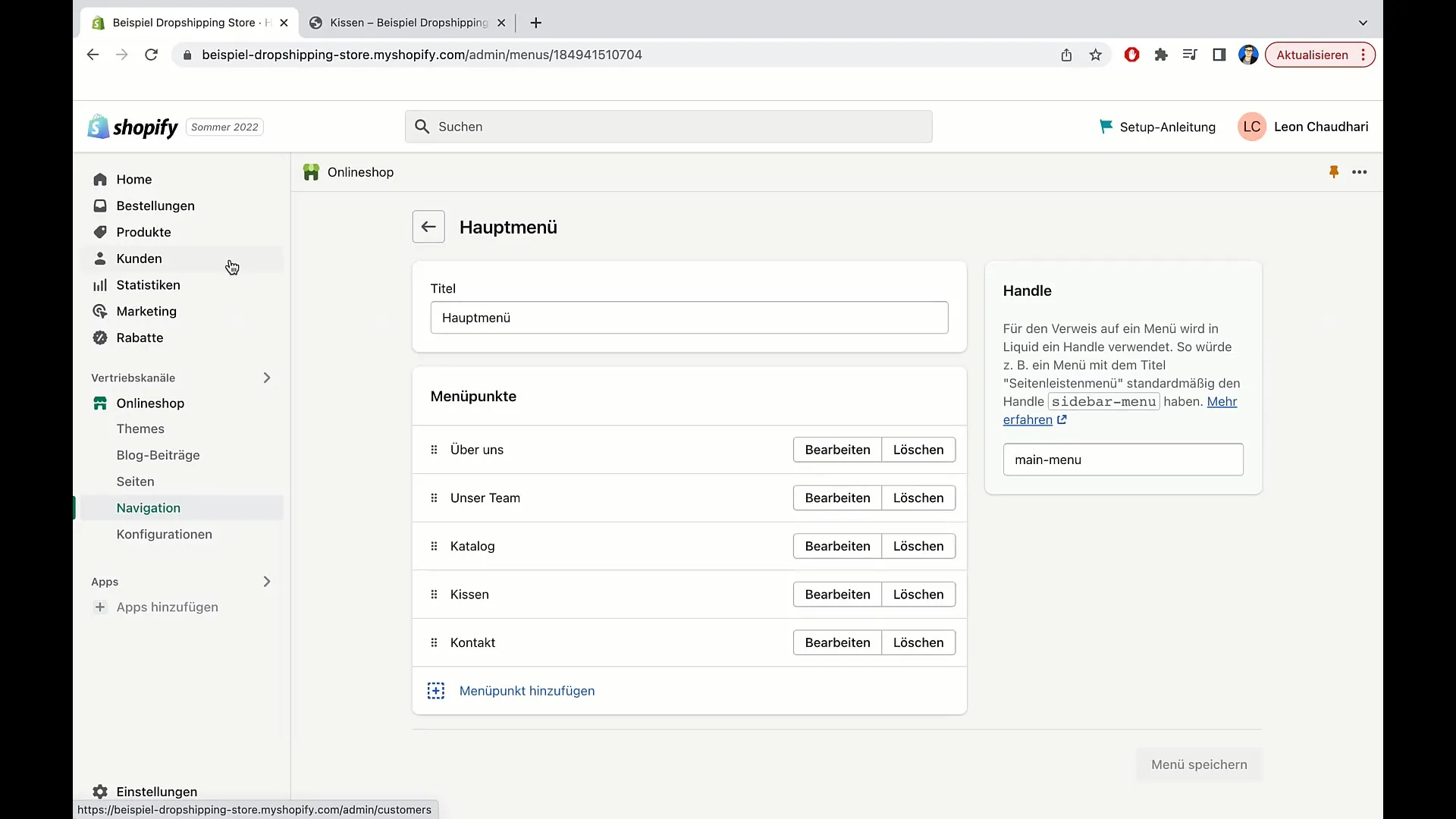Click the Onlineshop navigation icon

pos(100,403)
